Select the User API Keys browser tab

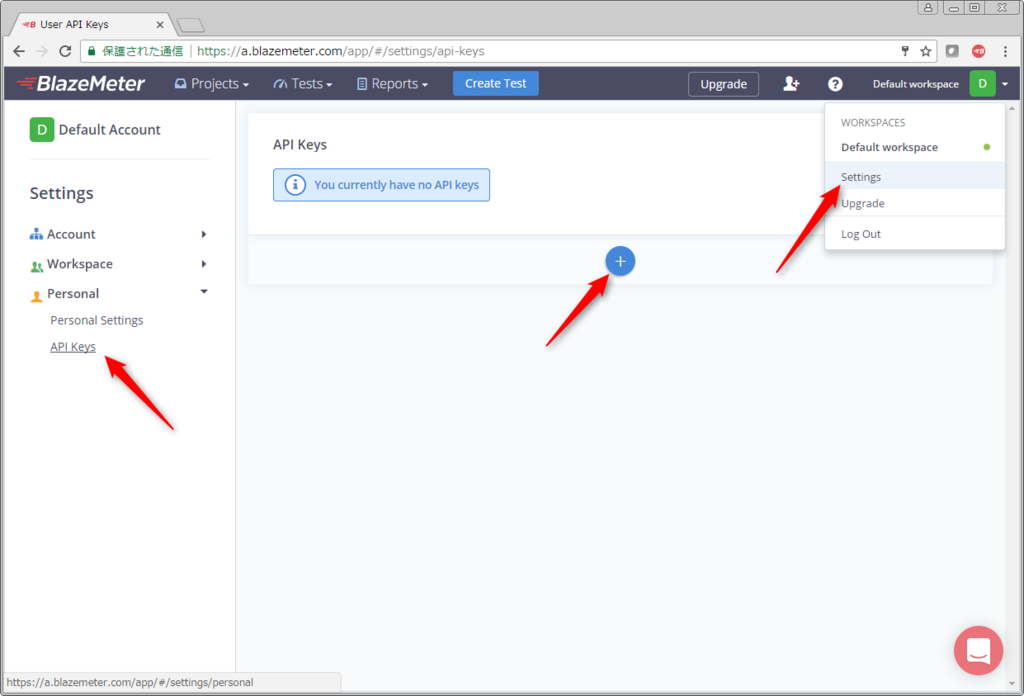click(x=92, y=24)
